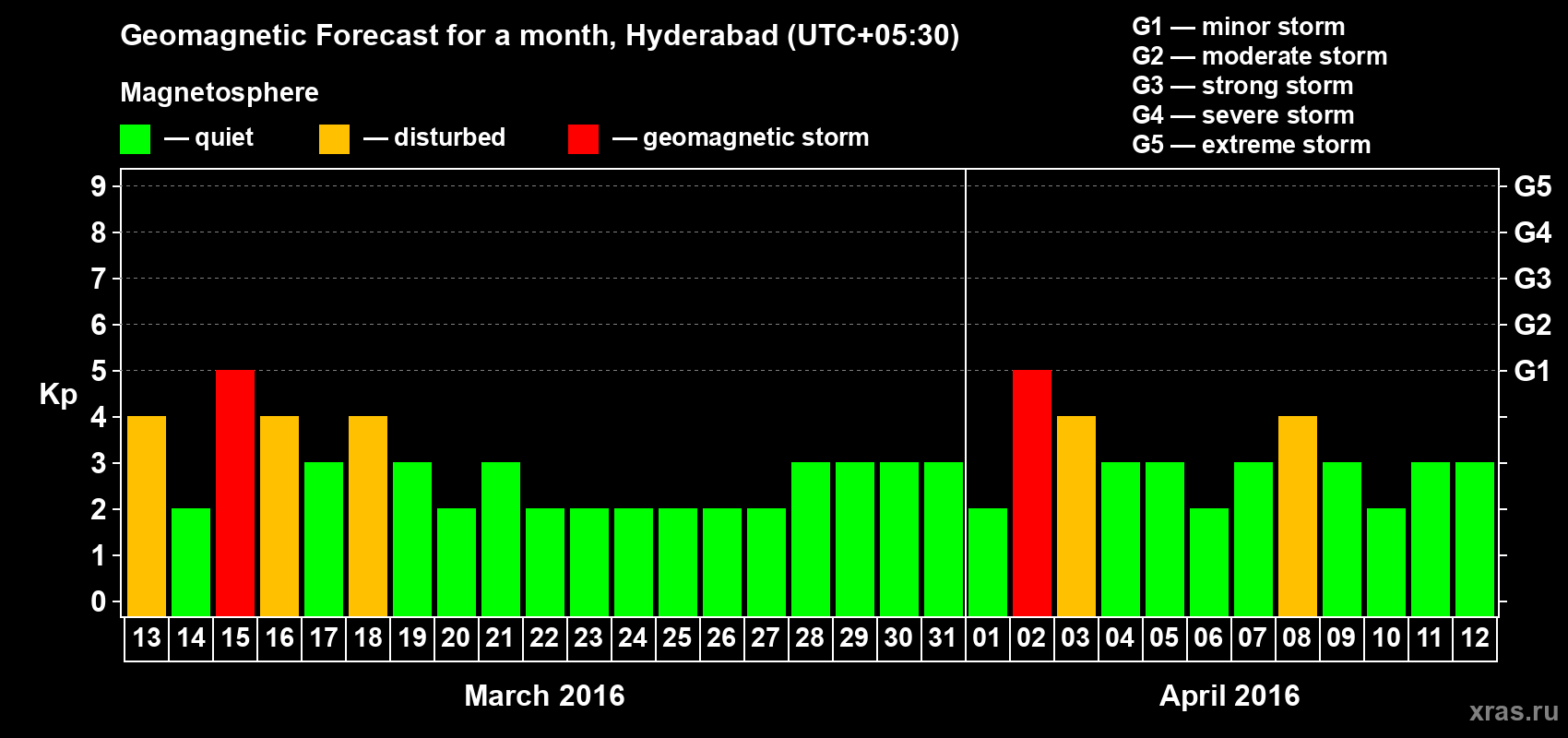This screenshot has width=1568, height=738.
Task: Click the G2 right axis label
Action: 1533,325
